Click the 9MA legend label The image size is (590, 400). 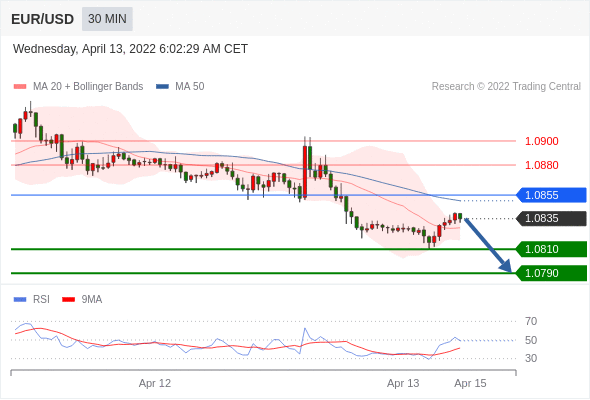(x=92, y=300)
